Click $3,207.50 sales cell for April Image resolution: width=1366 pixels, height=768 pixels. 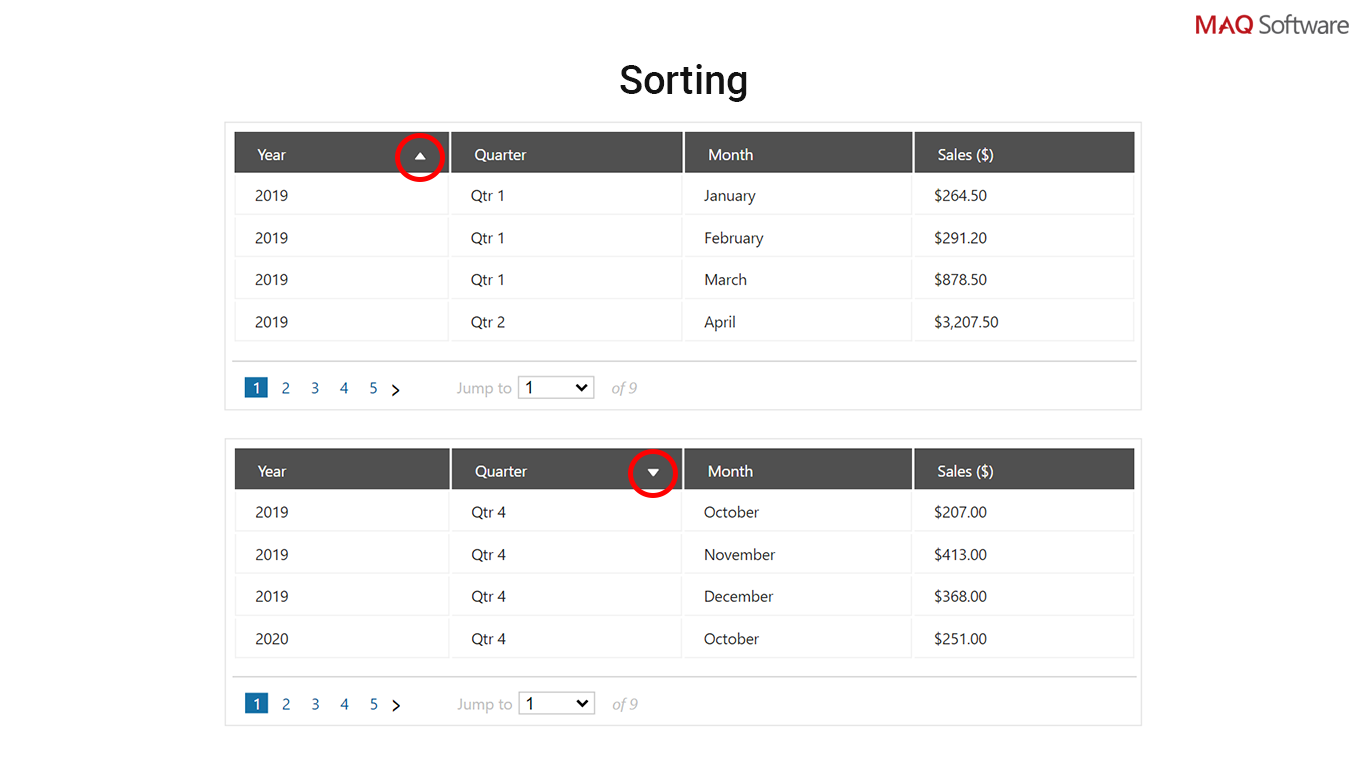point(966,322)
